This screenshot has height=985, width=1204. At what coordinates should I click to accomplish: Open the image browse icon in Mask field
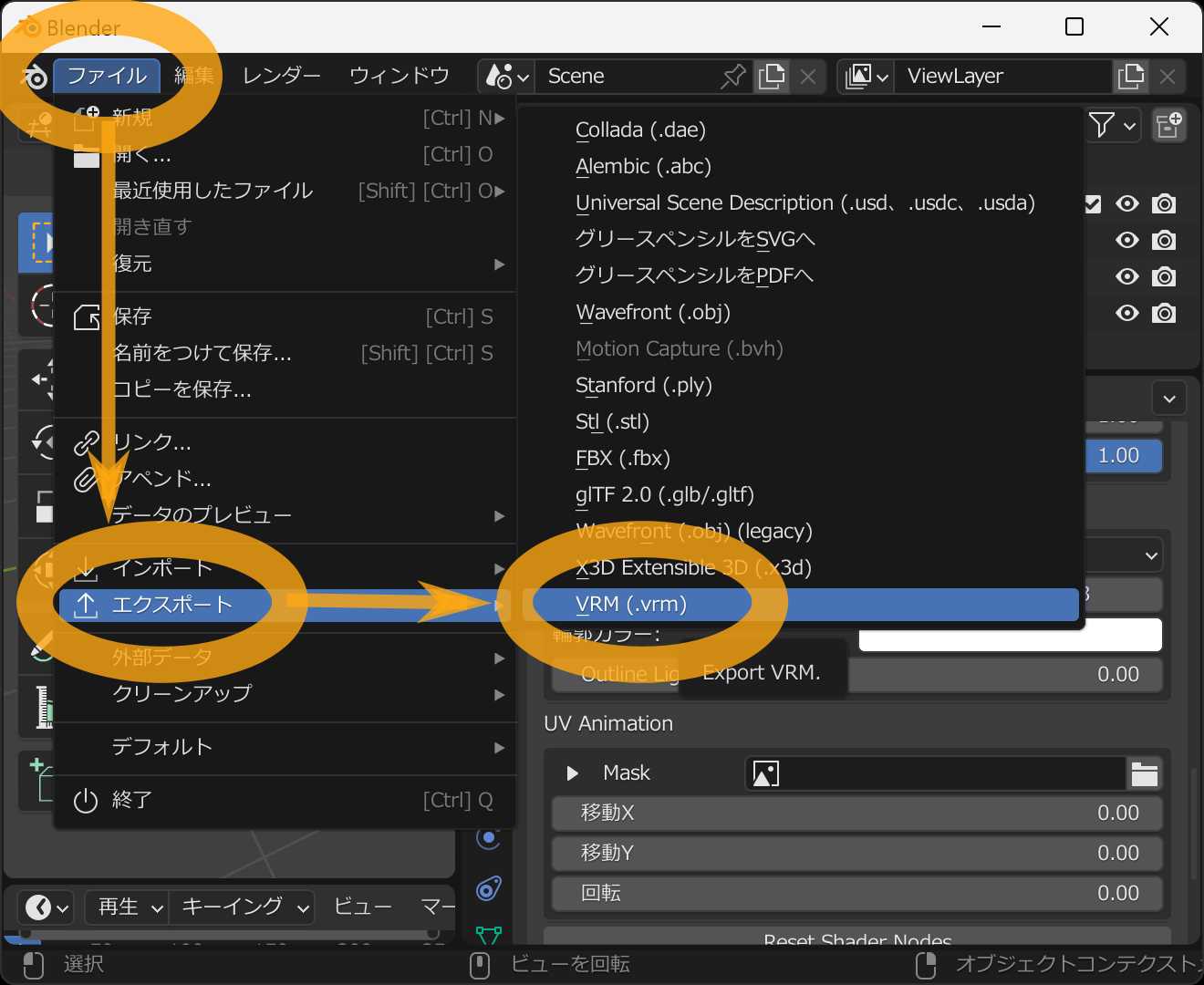click(766, 774)
